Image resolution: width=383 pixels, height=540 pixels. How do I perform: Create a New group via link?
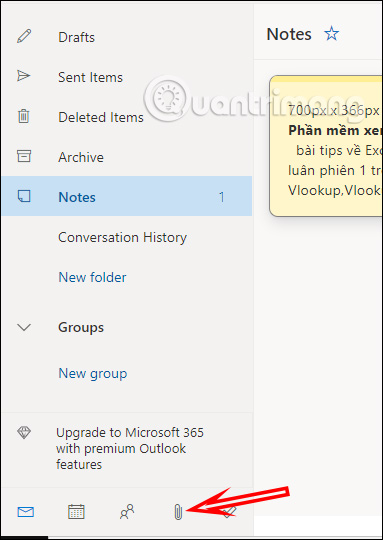coord(93,374)
